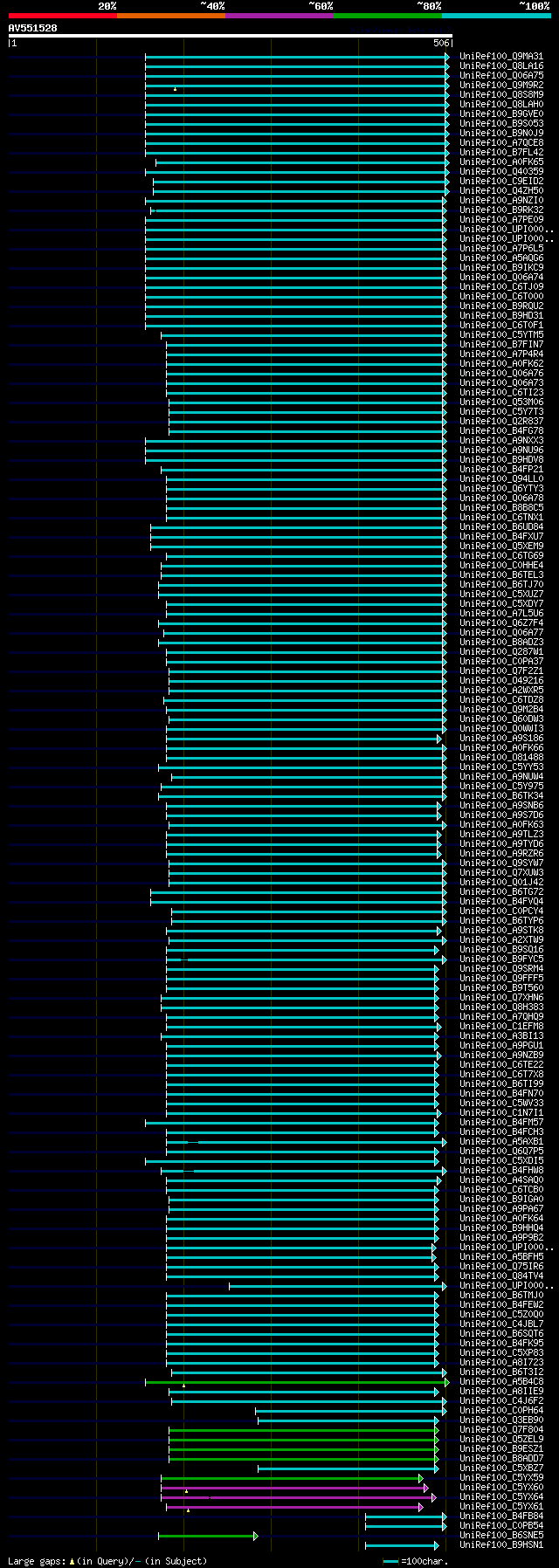Open the UniRef100_Q8LA16 hit label
The width and height of the screenshot is (559, 1568).
pos(501,66)
